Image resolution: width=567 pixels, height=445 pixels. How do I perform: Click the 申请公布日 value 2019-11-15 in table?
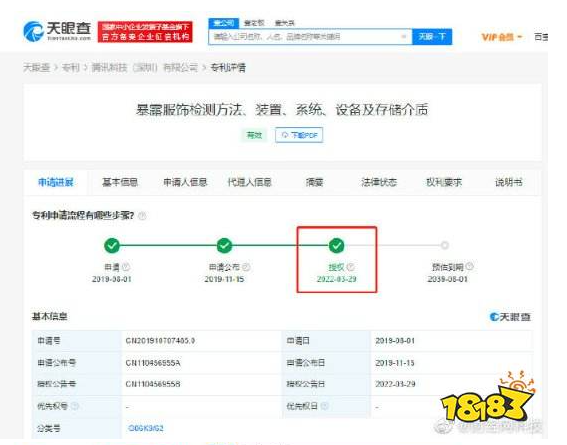coord(395,363)
